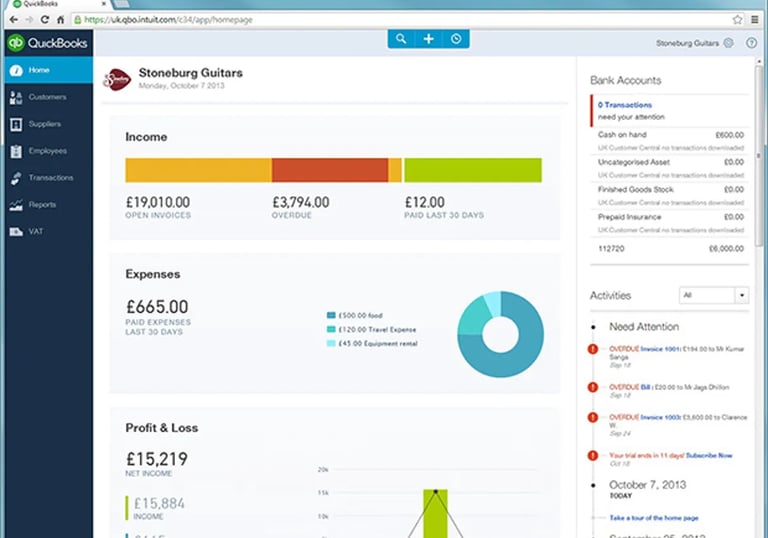Screen dimensions: 768x538
Task: Click the Suppliers building icon
Action: (x=16, y=124)
